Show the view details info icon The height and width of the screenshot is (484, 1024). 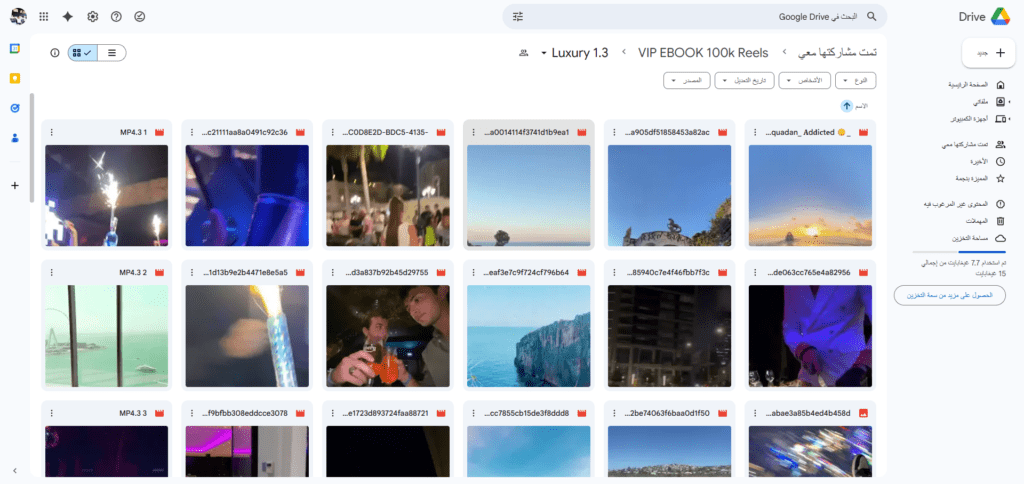[54, 53]
